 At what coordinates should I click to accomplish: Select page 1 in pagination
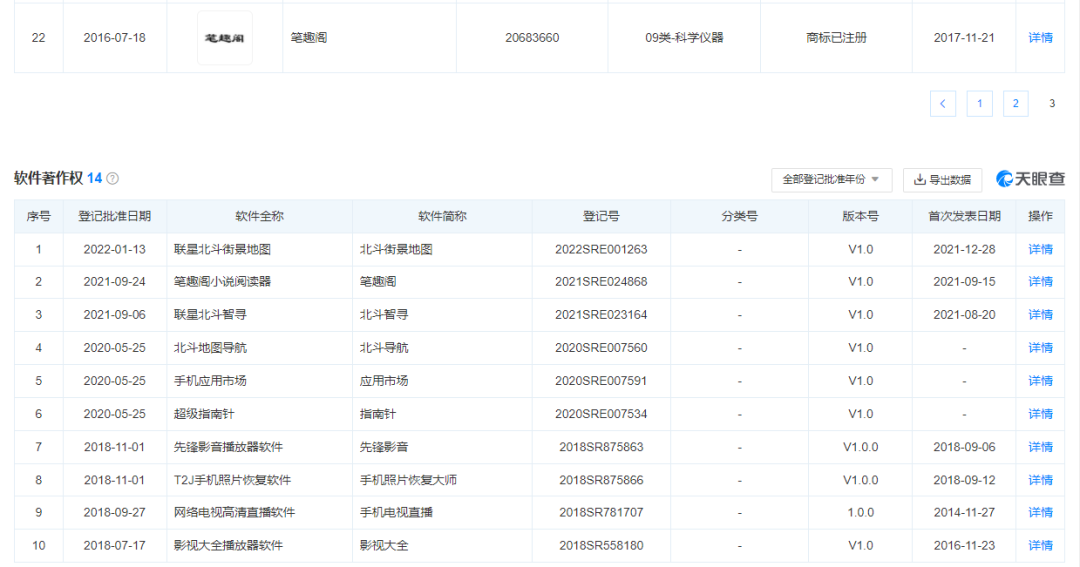[x=979, y=104]
